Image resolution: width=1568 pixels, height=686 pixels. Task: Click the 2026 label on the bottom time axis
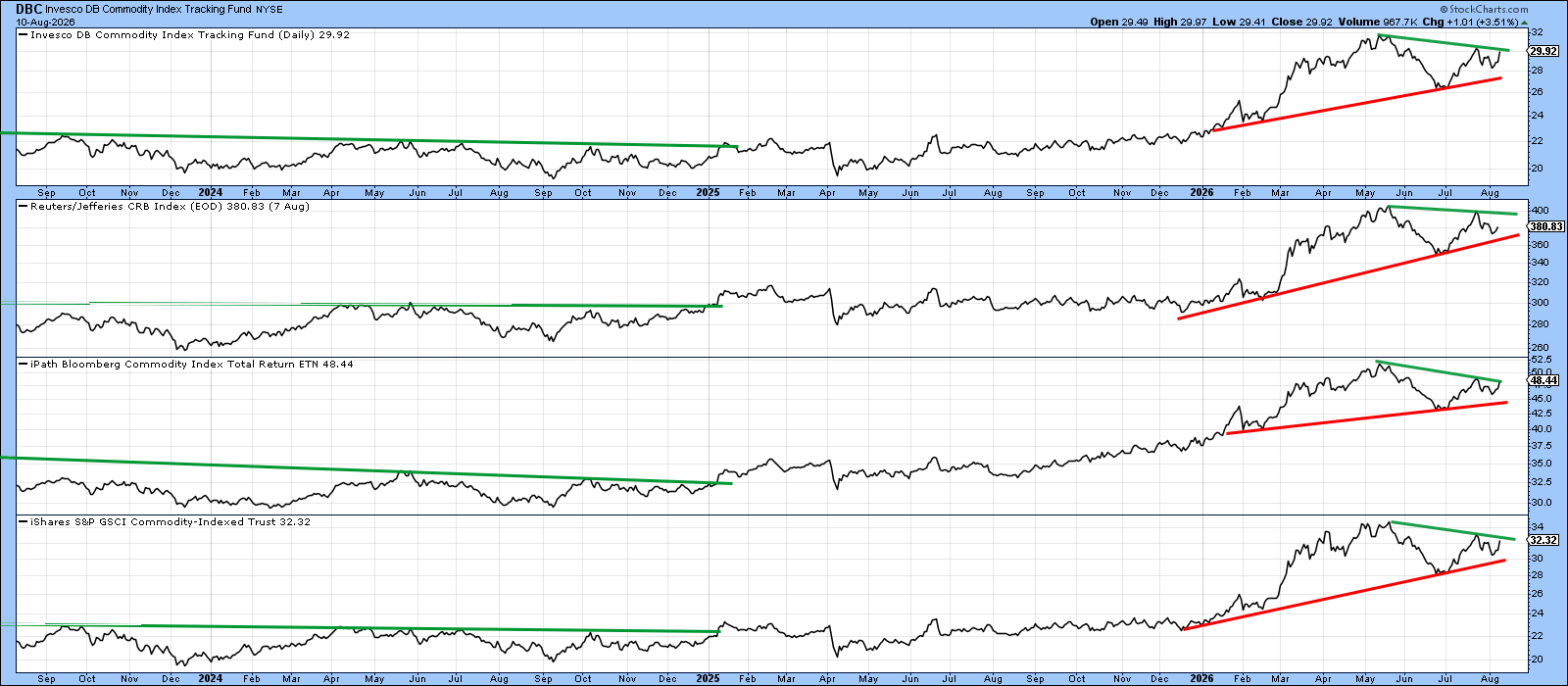coord(1201,678)
